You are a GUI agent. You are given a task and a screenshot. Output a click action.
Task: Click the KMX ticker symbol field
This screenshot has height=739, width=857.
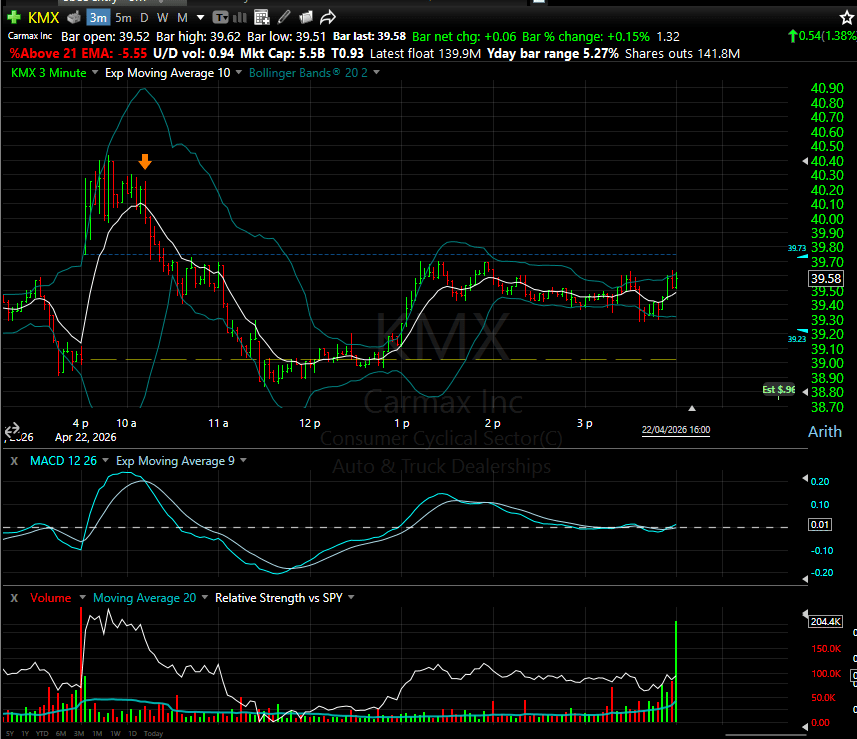click(x=42, y=17)
